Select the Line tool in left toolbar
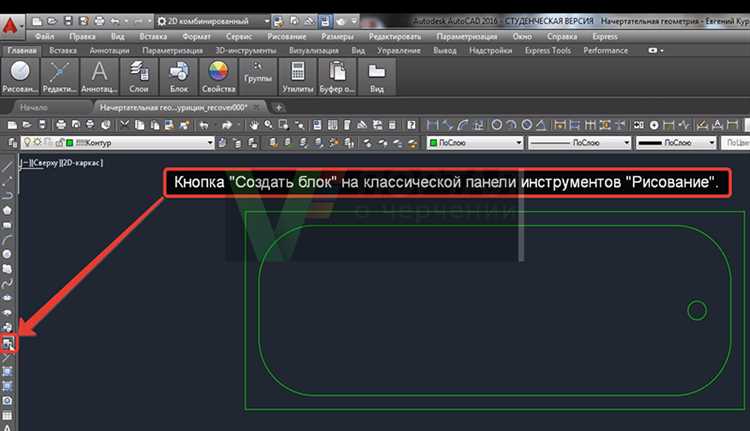 pyautogui.click(x=8, y=168)
